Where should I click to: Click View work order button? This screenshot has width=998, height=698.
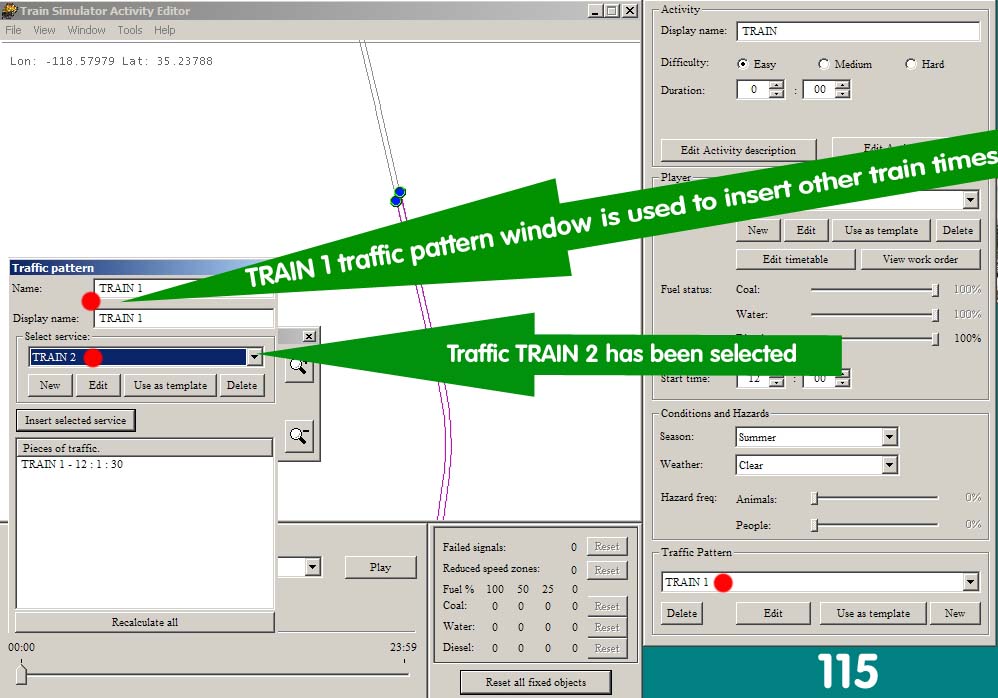tap(920, 259)
